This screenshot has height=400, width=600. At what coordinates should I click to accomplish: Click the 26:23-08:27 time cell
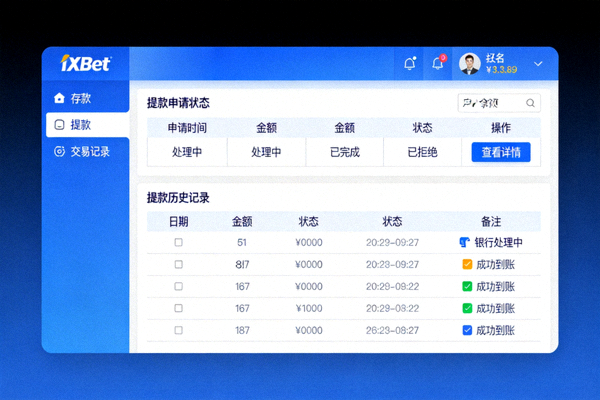point(392,330)
